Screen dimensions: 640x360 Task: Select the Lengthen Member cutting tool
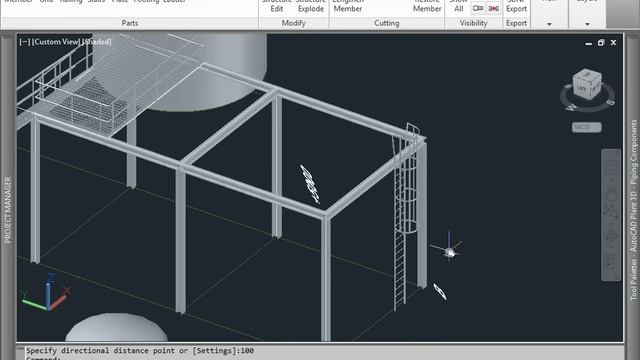(348, 5)
